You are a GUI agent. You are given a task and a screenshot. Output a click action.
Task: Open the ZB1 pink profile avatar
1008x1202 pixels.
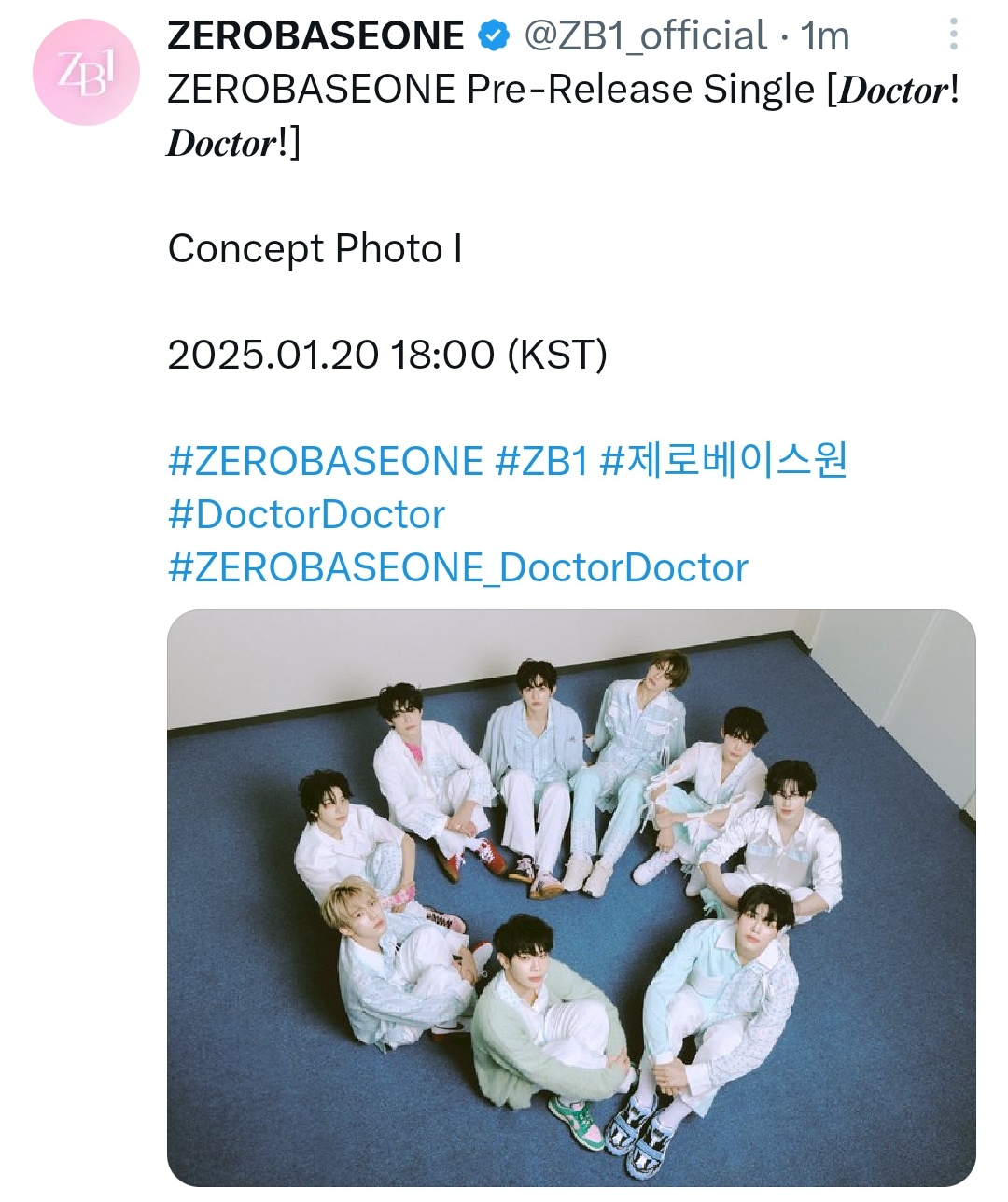click(86, 73)
